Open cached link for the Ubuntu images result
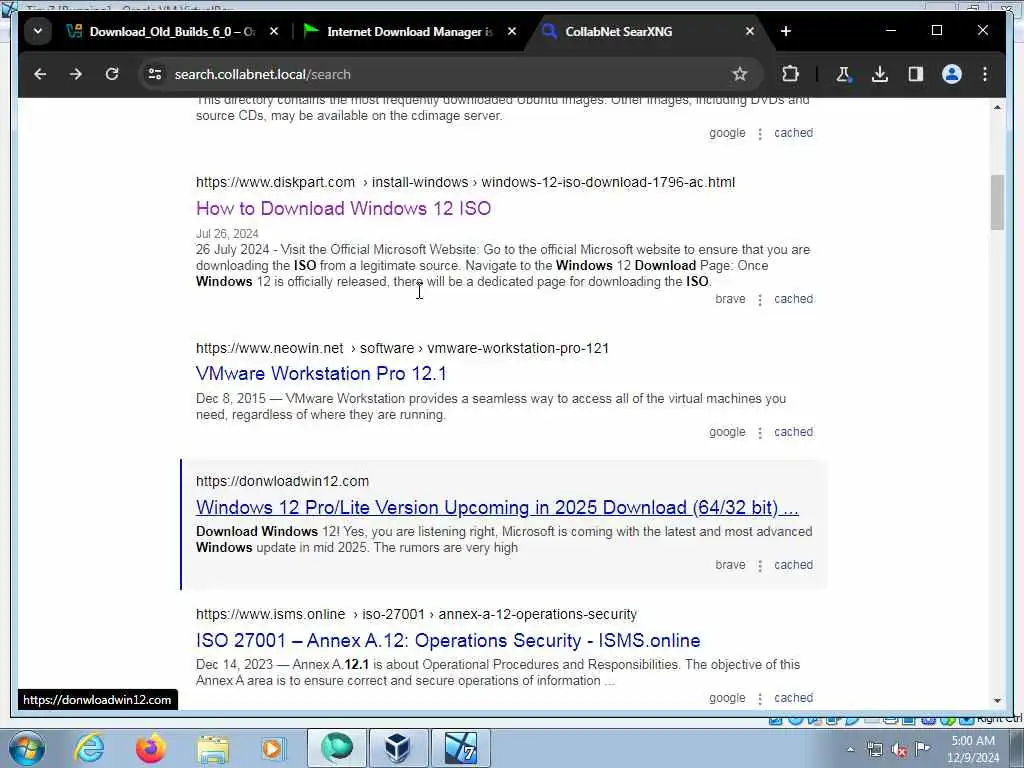Image resolution: width=1024 pixels, height=768 pixels. click(793, 133)
